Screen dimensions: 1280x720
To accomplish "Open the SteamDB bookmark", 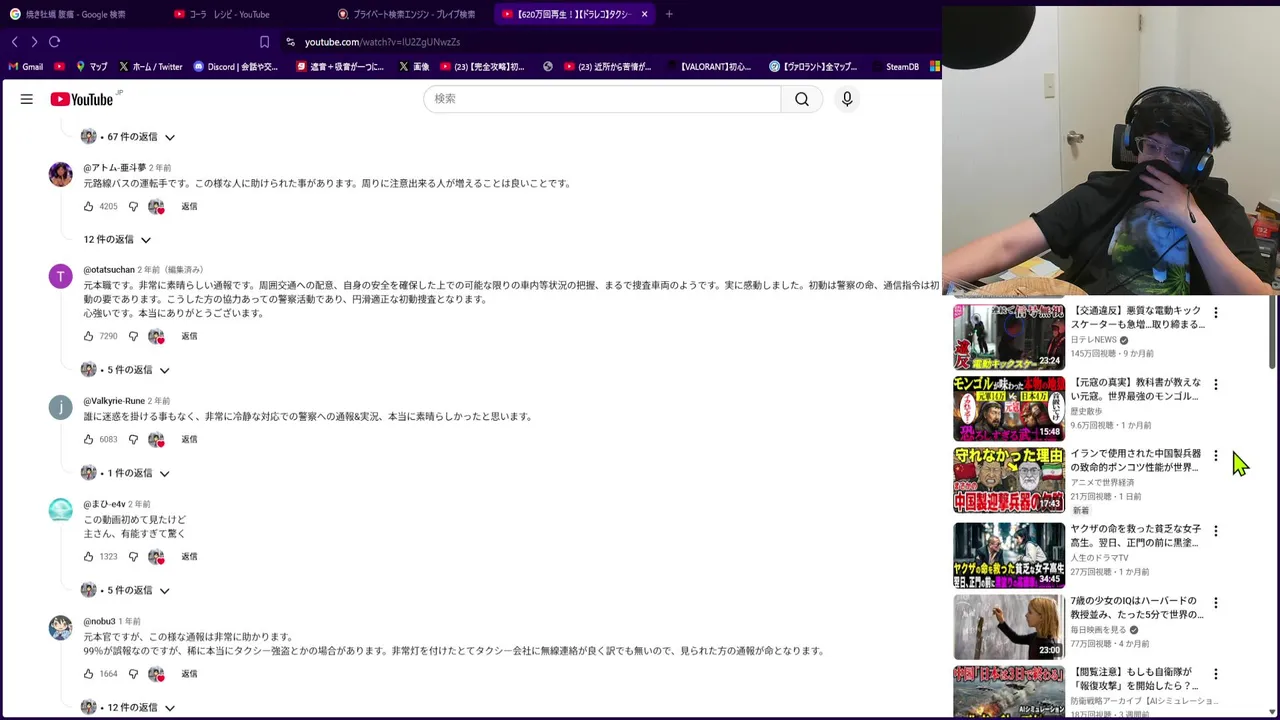I will (x=895, y=67).
